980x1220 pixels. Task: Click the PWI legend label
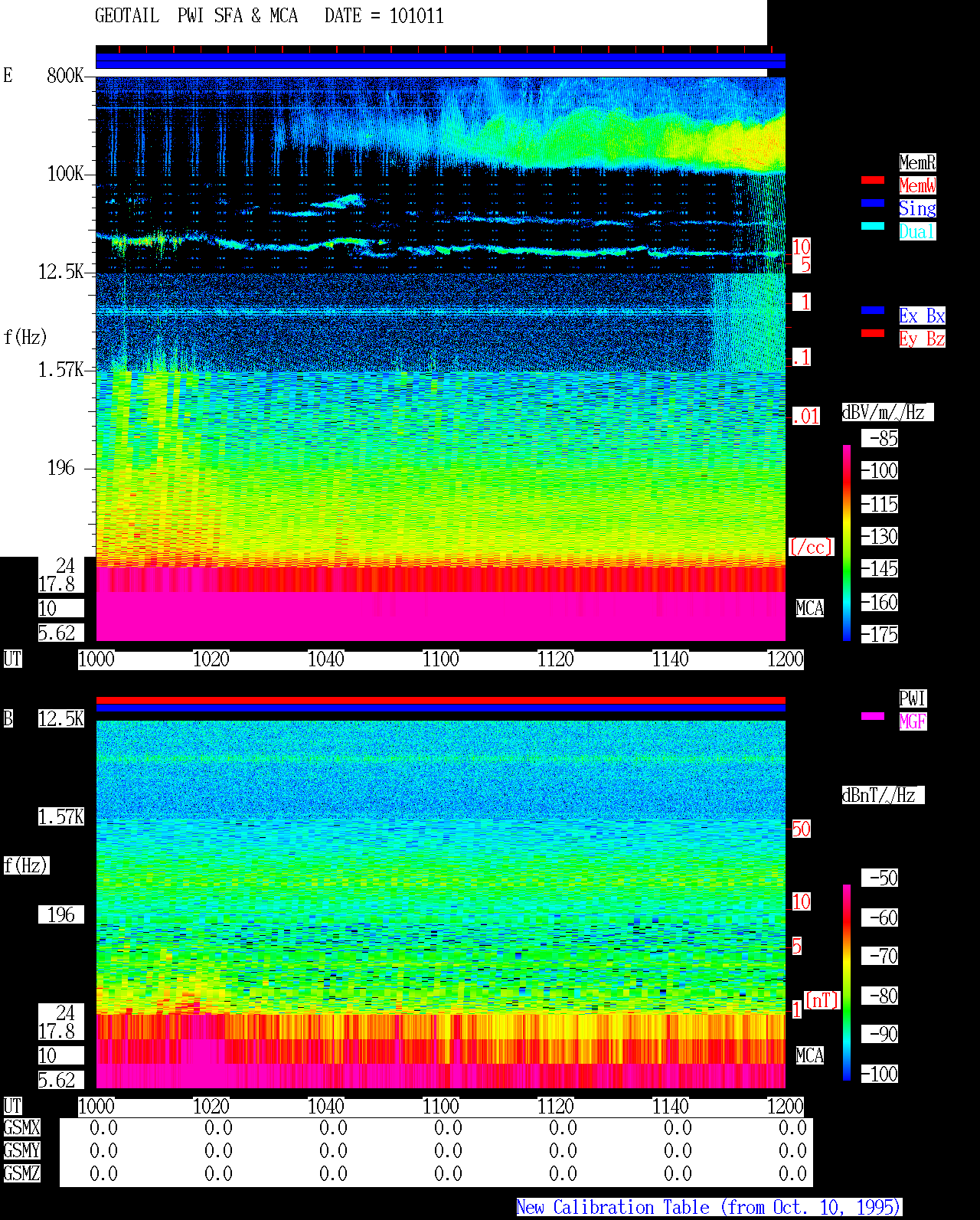[913, 698]
